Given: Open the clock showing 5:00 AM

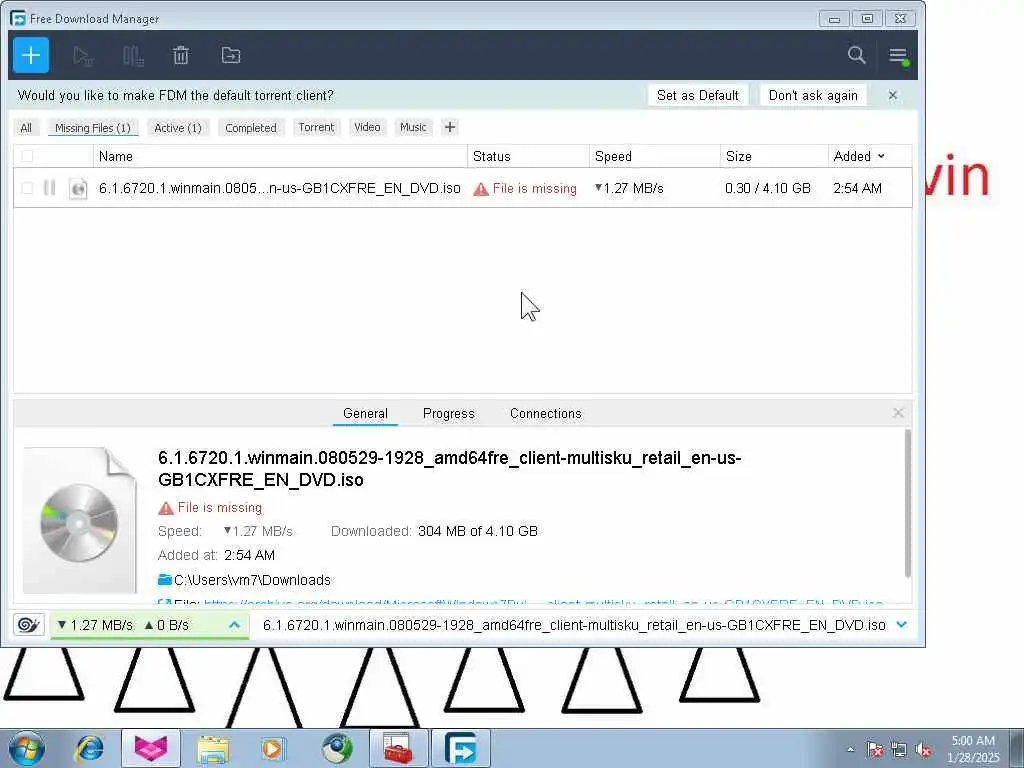Looking at the screenshot, I should [973, 749].
